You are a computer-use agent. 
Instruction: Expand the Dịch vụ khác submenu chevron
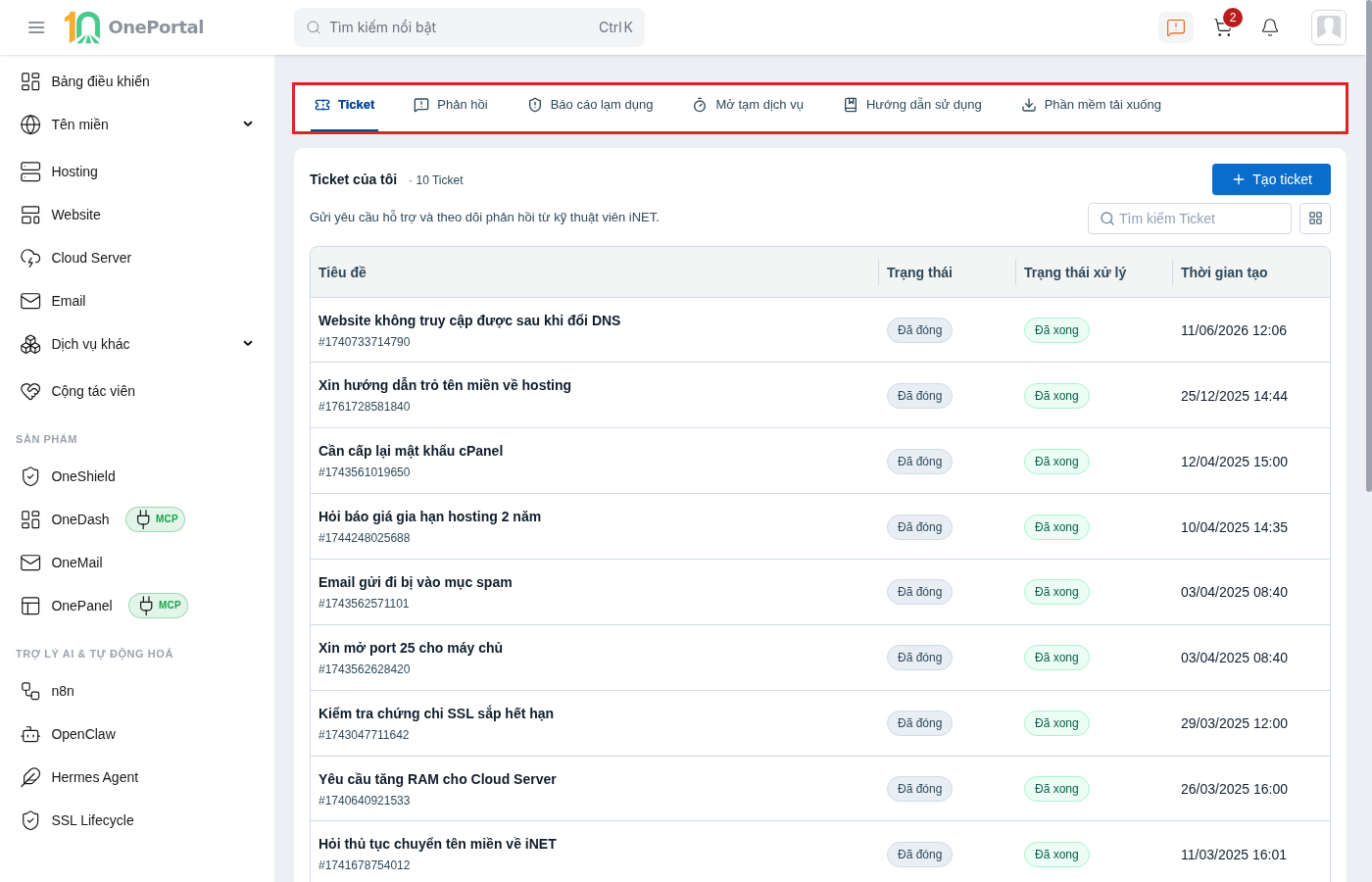[248, 344]
